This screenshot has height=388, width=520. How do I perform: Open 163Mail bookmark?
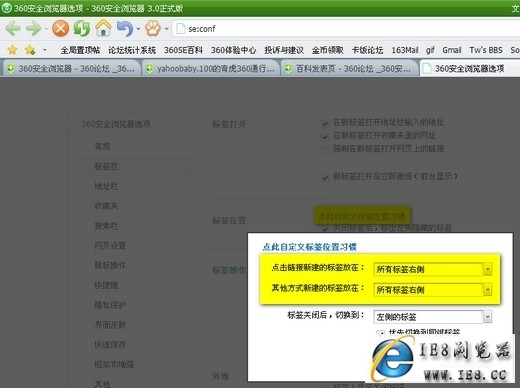click(405, 50)
